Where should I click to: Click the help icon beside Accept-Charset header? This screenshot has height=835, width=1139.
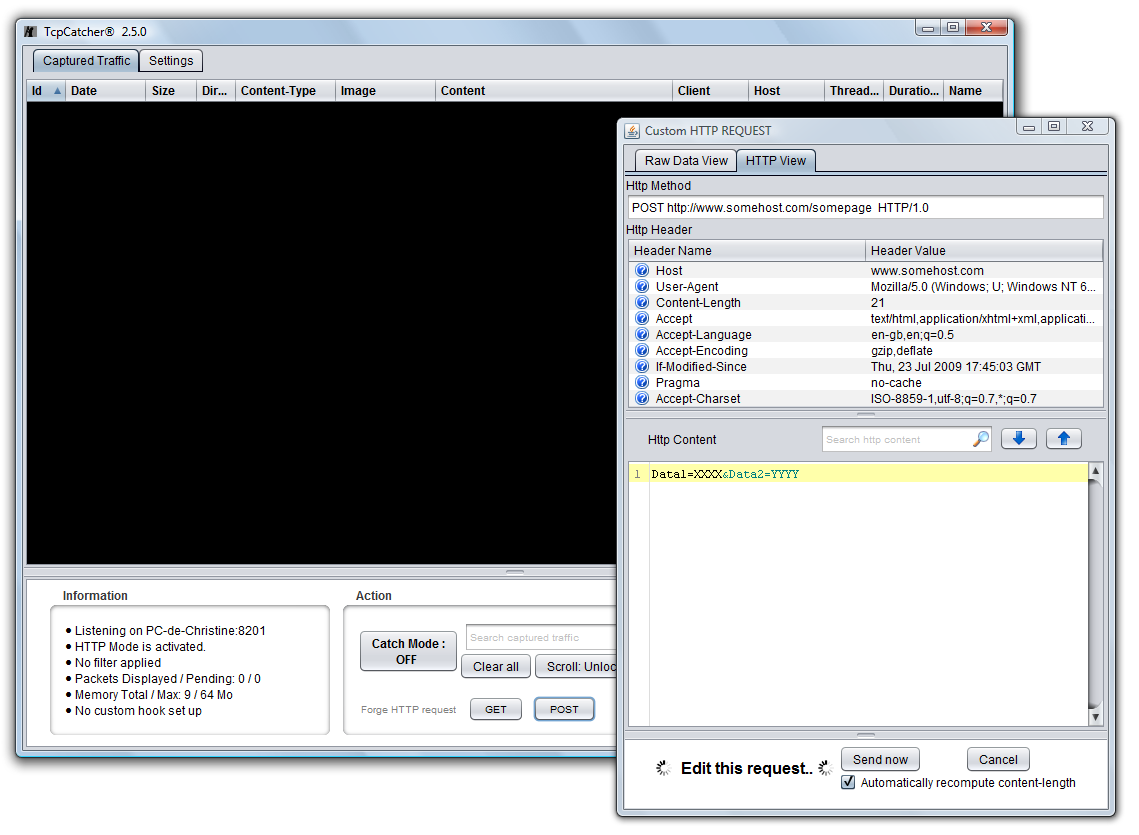pyautogui.click(x=642, y=398)
